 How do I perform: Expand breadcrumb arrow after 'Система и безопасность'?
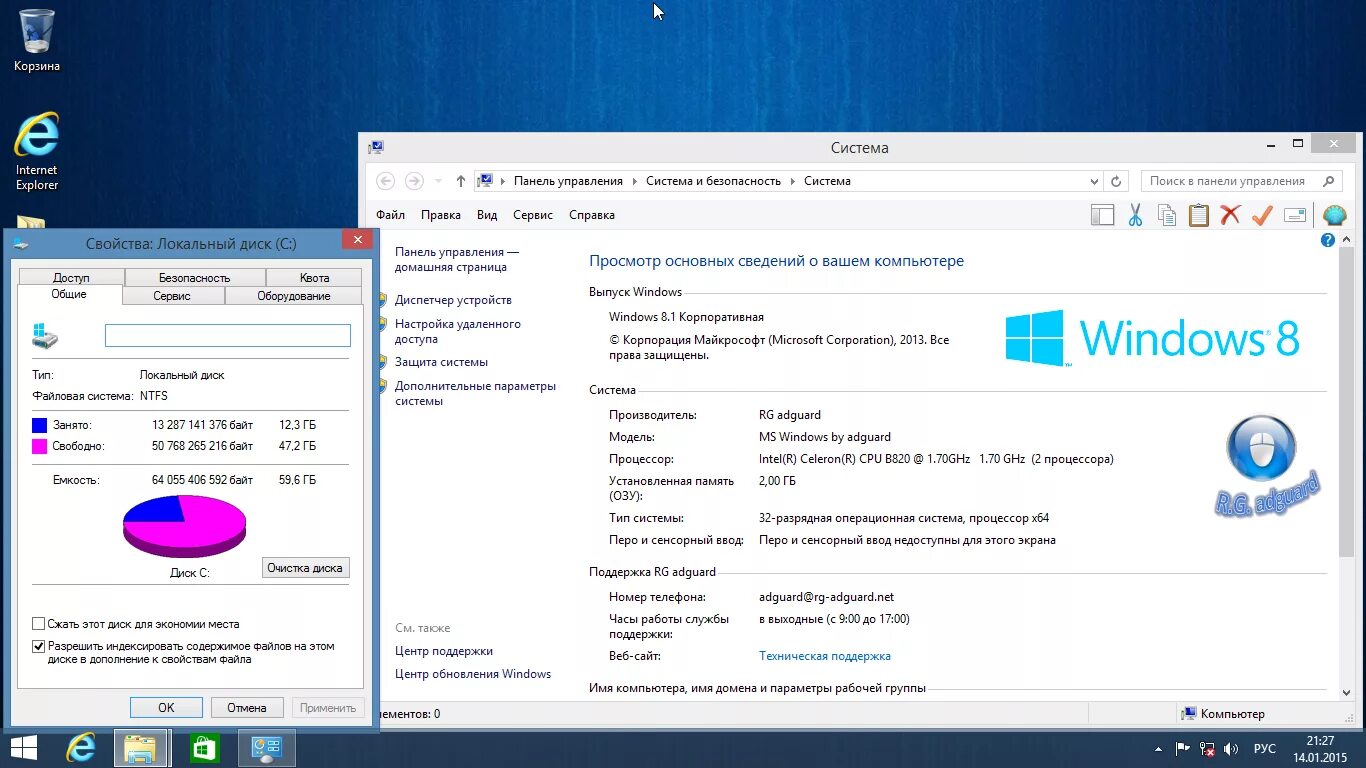[793, 181]
